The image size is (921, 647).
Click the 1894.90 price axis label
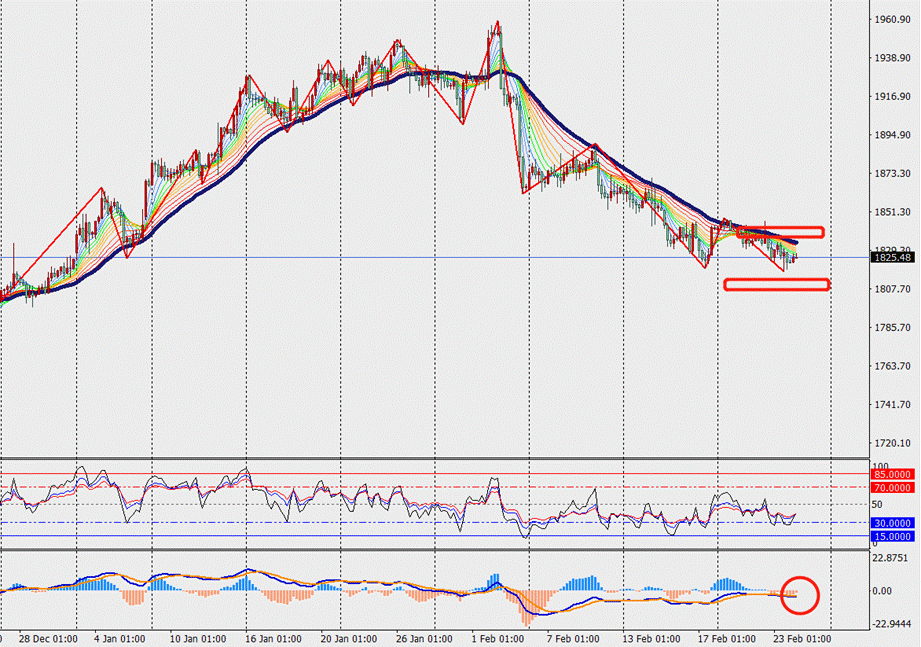point(892,136)
